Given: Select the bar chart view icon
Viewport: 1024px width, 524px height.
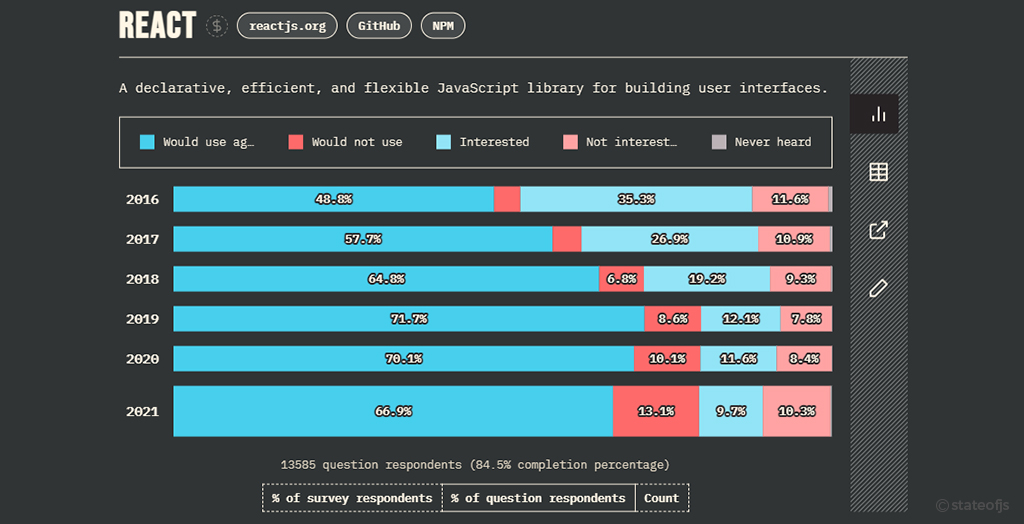Looking at the screenshot, I should coord(878,114).
